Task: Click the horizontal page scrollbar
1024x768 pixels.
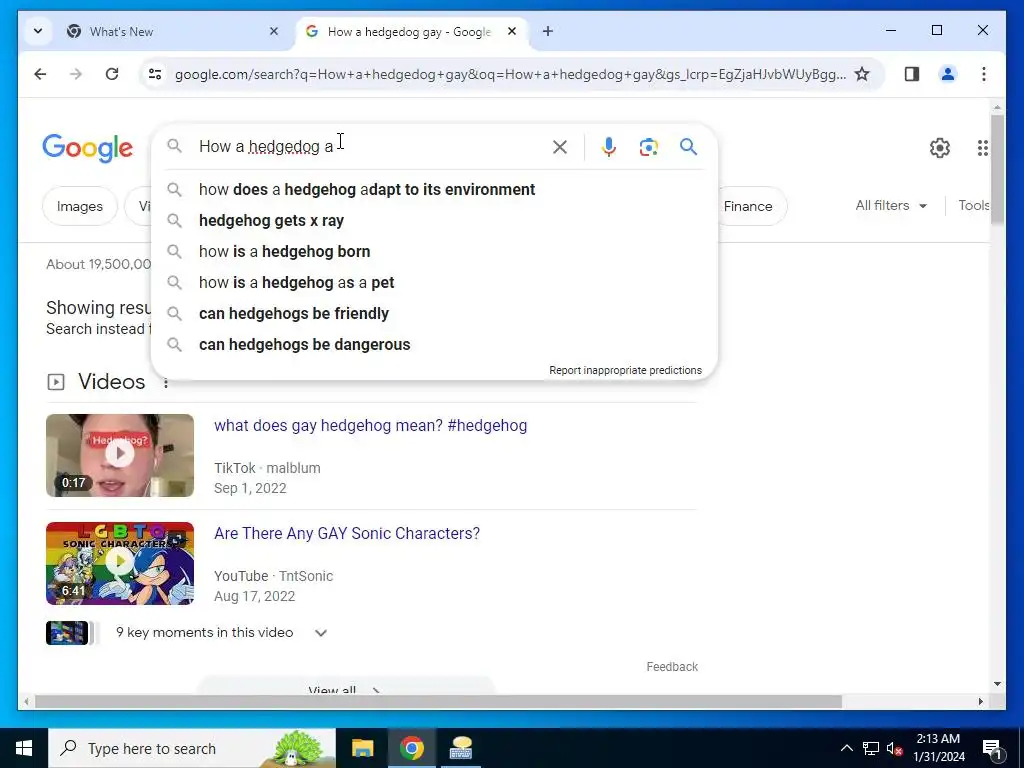Action: click(438, 701)
